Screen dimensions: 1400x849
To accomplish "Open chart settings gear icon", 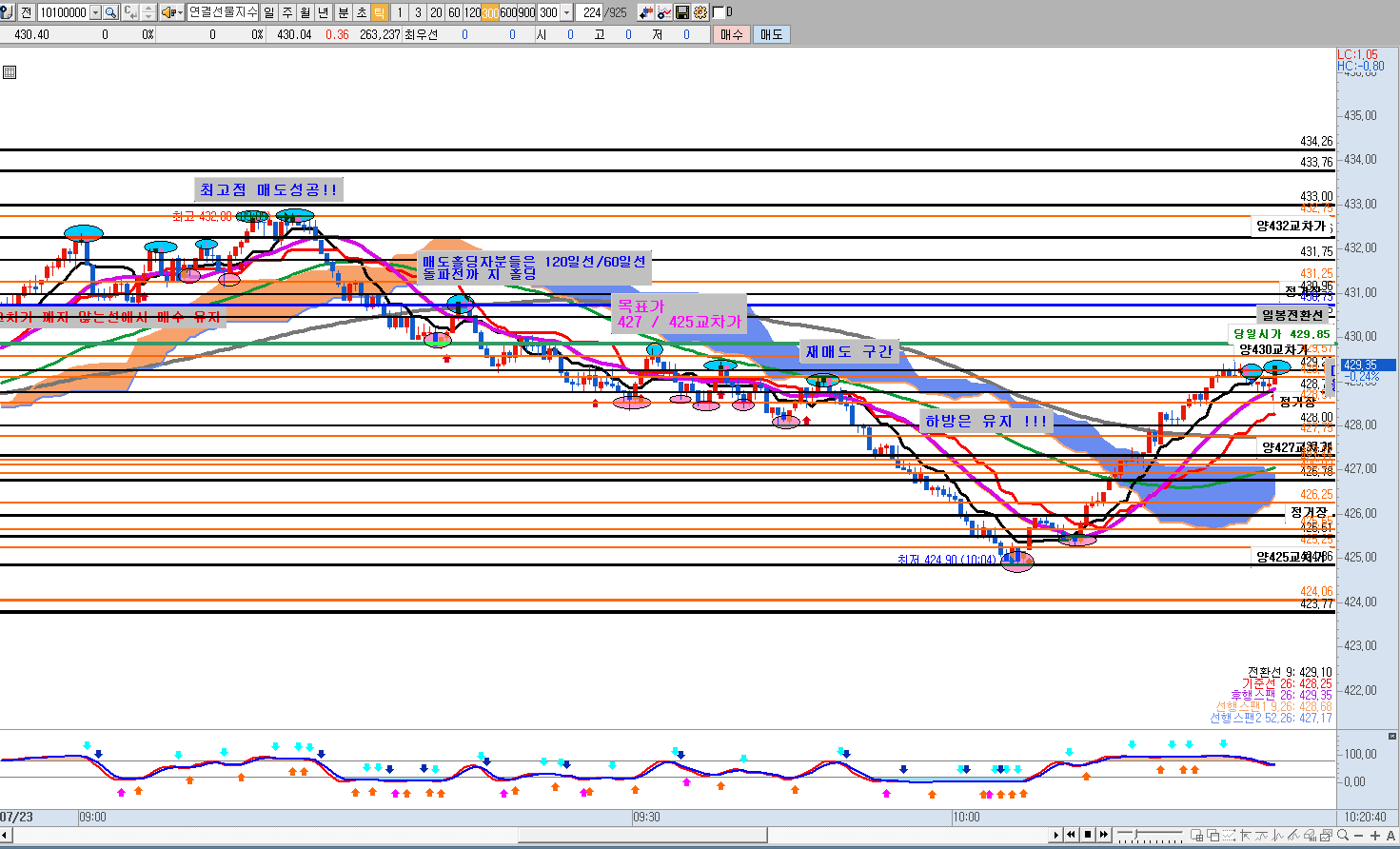I will [x=700, y=12].
